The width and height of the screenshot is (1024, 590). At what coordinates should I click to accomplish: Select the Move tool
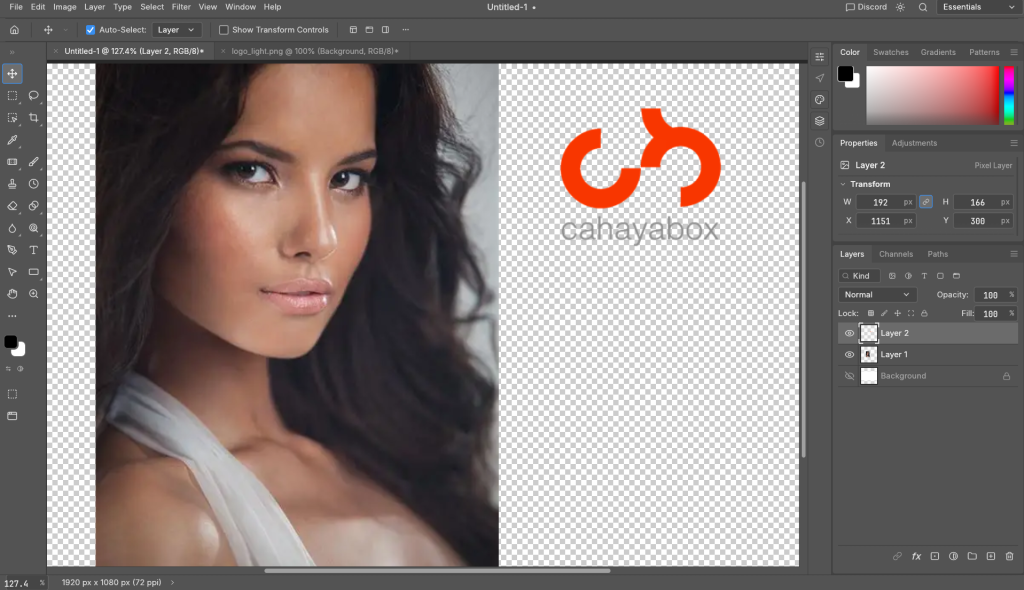click(x=12, y=73)
